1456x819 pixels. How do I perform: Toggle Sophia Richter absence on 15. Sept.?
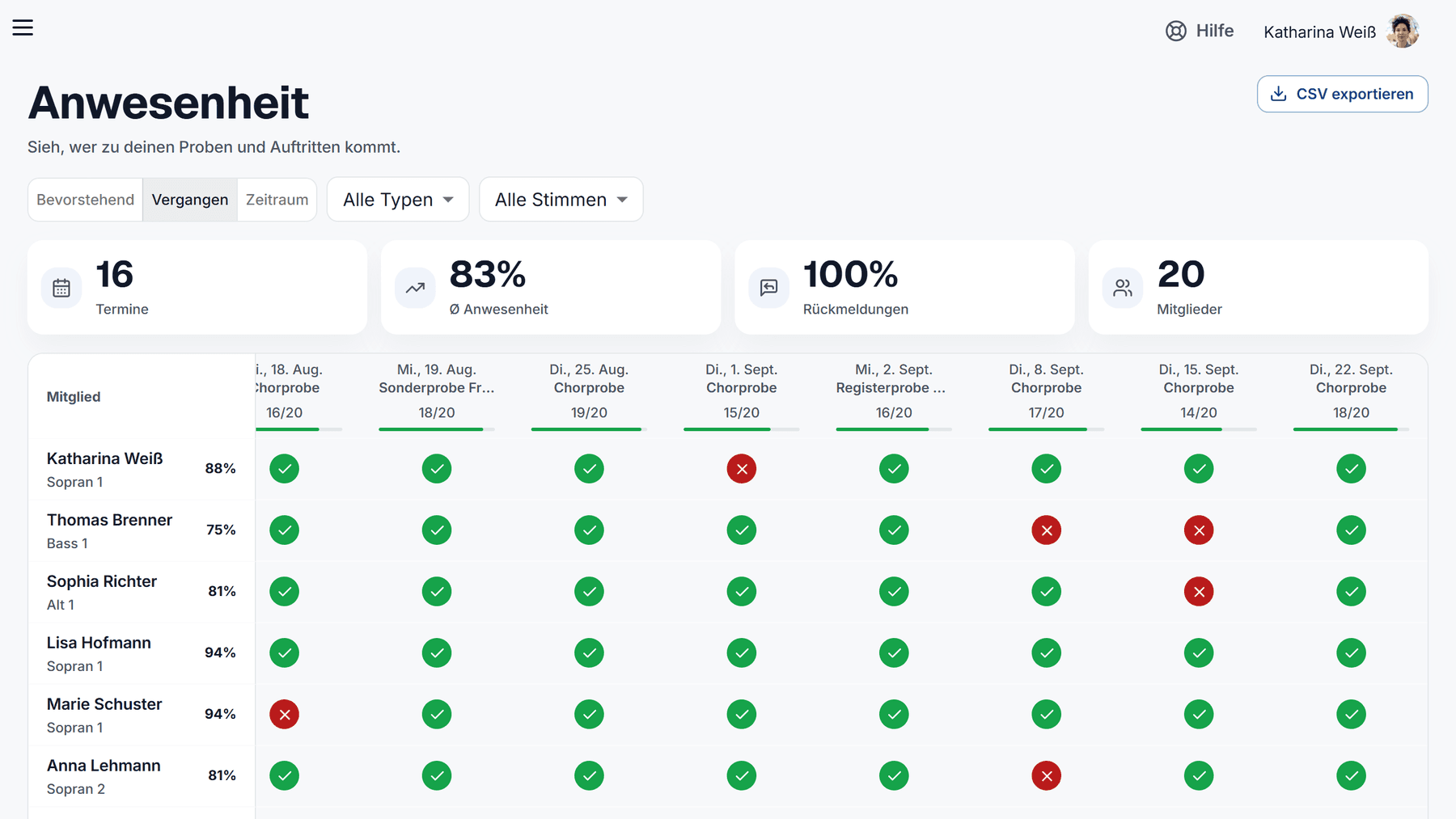1199,592
